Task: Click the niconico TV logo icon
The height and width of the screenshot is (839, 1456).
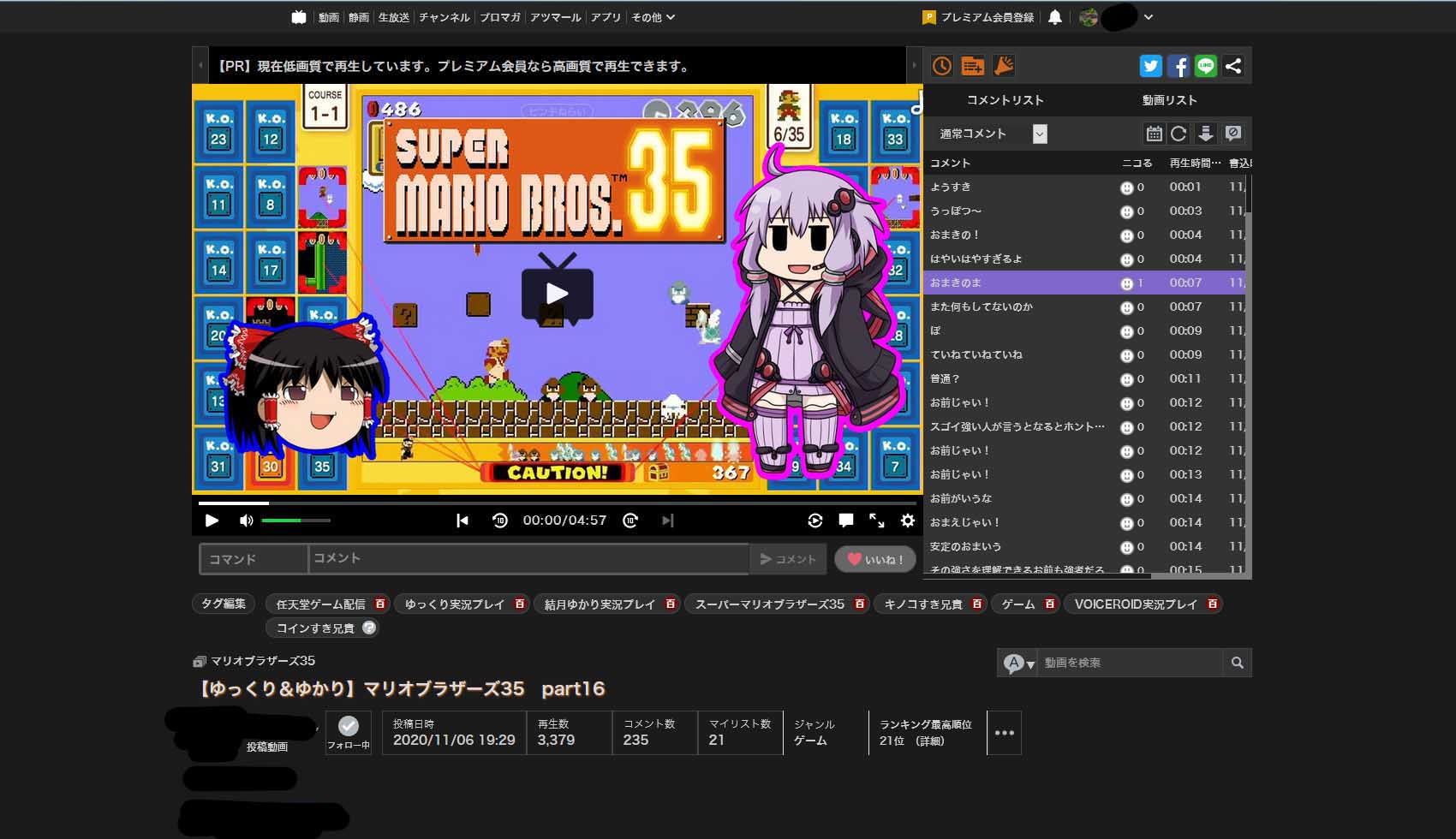Action: click(x=299, y=17)
